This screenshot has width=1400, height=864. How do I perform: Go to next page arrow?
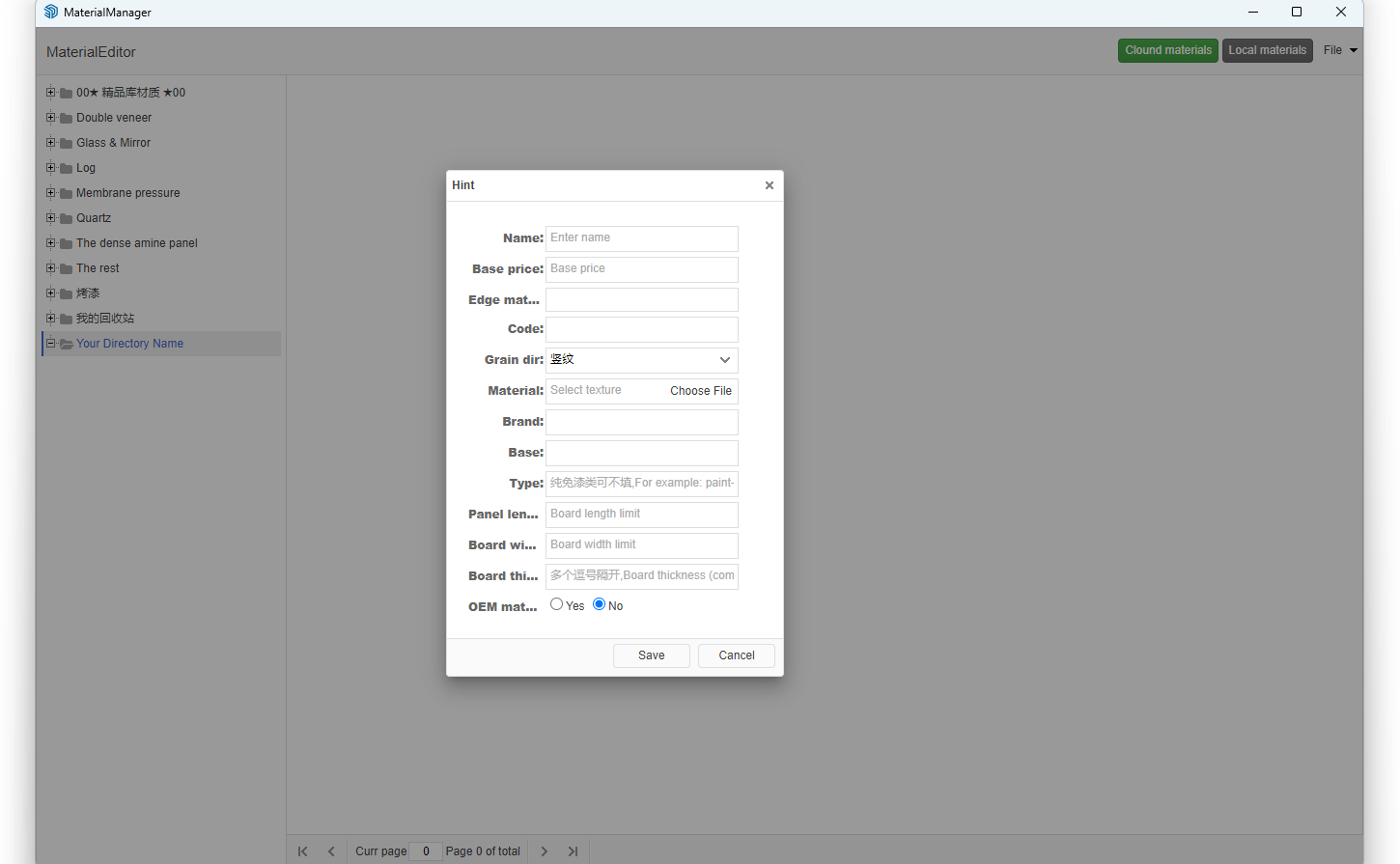click(545, 851)
